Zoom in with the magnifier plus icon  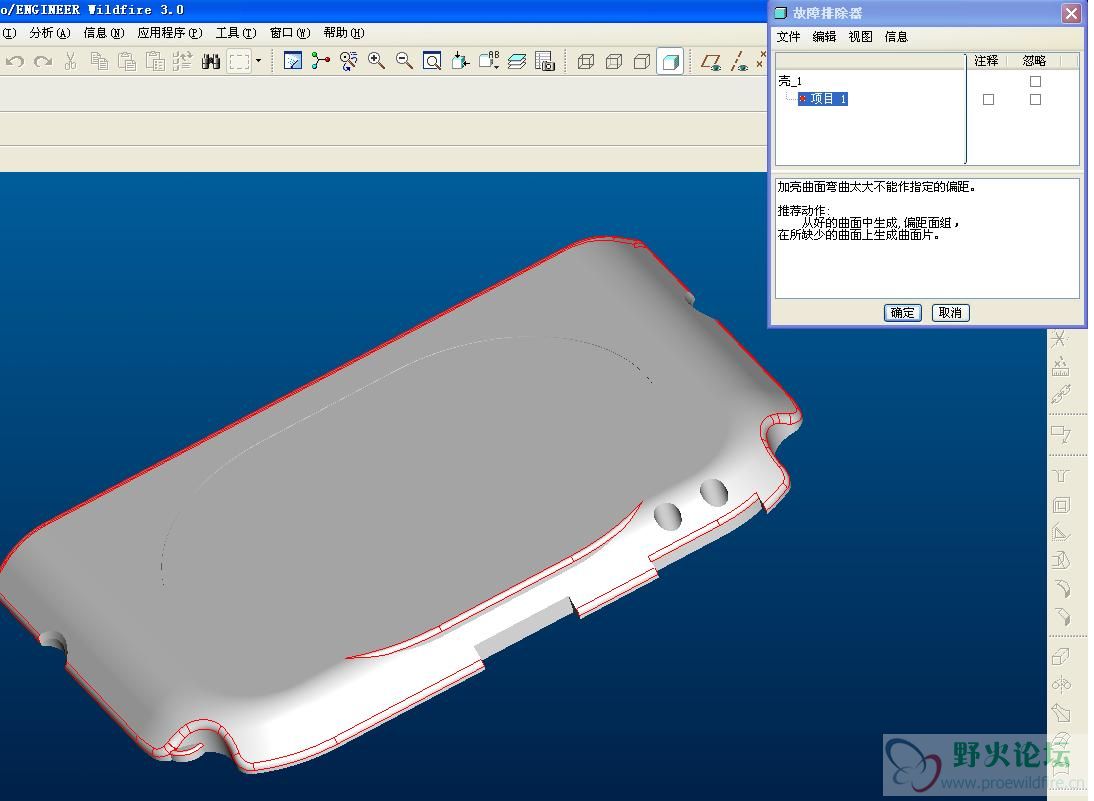pyautogui.click(x=376, y=61)
